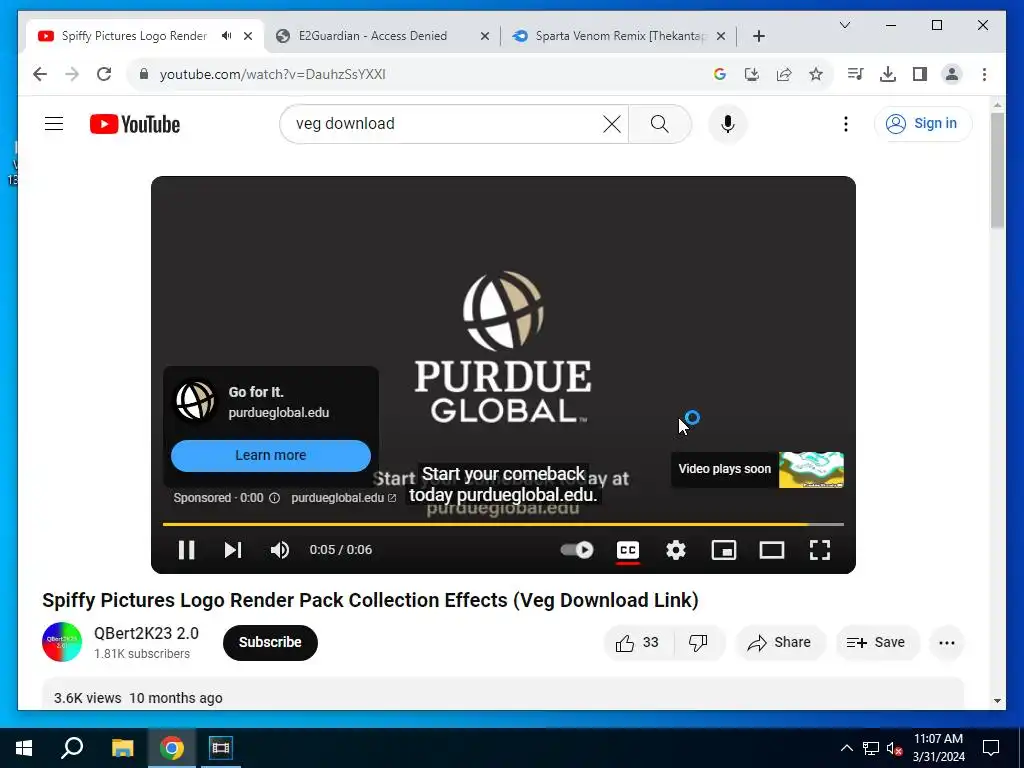Screen dimensions: 1024x768
Task: Click Learn more on Purdue ad
Action: pyautogui.click(x=270, y=455)
